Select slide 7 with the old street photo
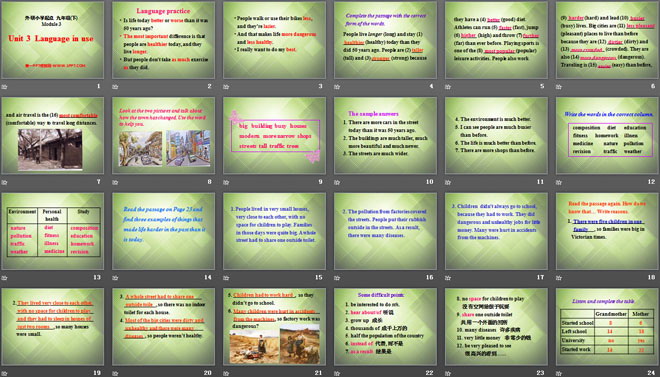The image size is (660, 377). pyautogui.click(x=53, y=135)
